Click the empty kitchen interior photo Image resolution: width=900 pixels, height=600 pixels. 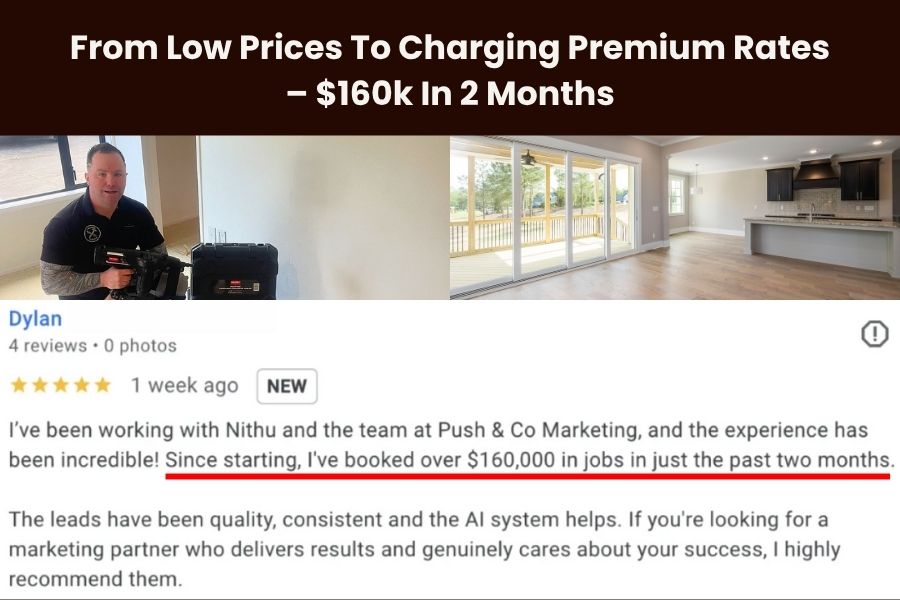point(675,218)
